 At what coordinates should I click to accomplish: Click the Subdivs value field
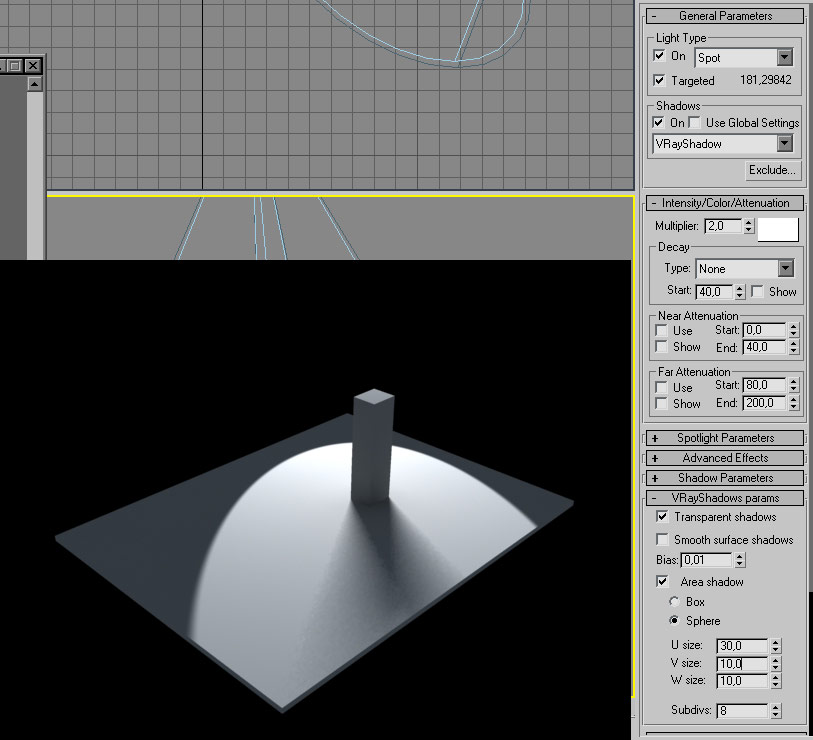click(x=742, y=710)
